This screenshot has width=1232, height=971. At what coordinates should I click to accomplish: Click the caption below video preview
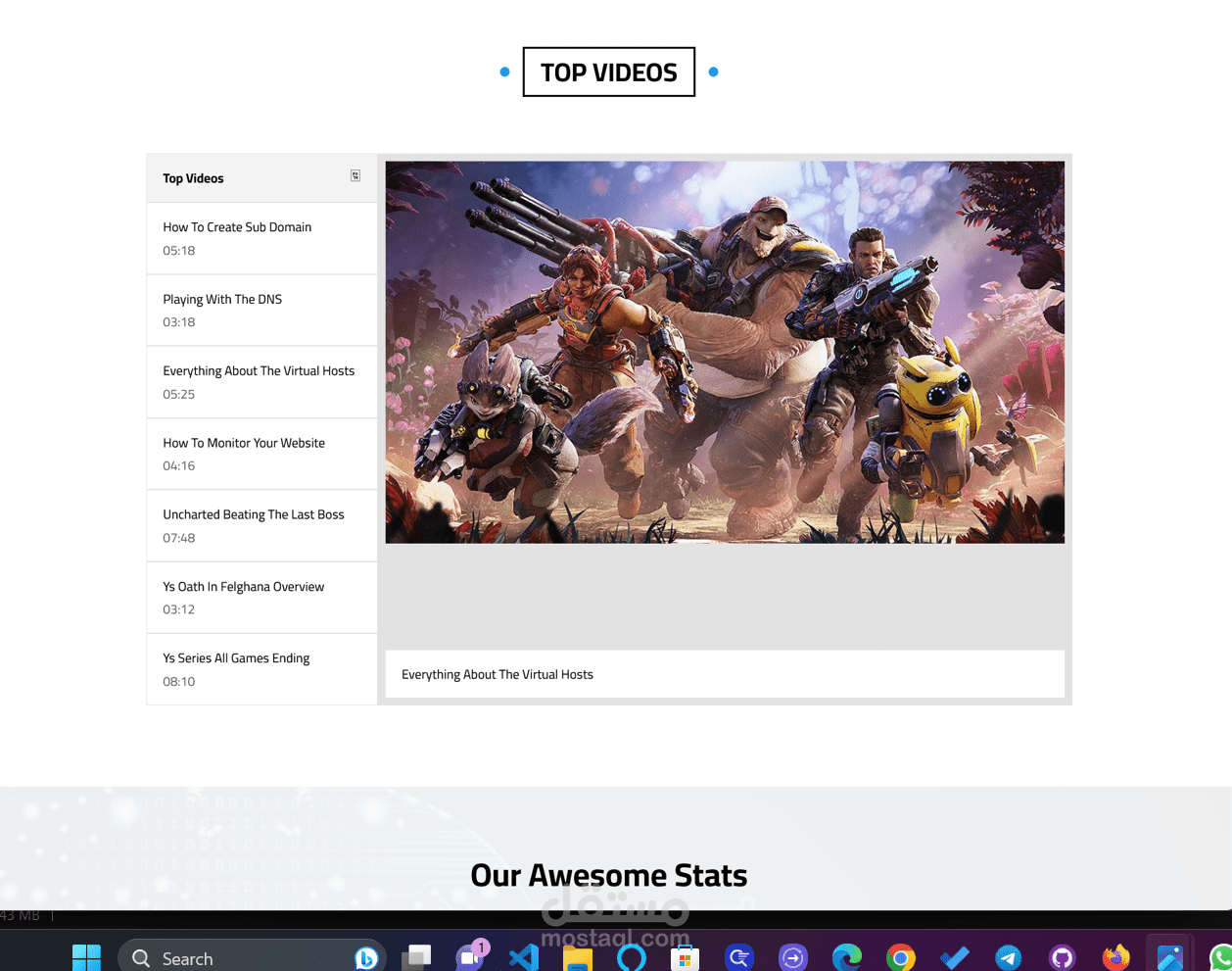[x=725, y=674]
